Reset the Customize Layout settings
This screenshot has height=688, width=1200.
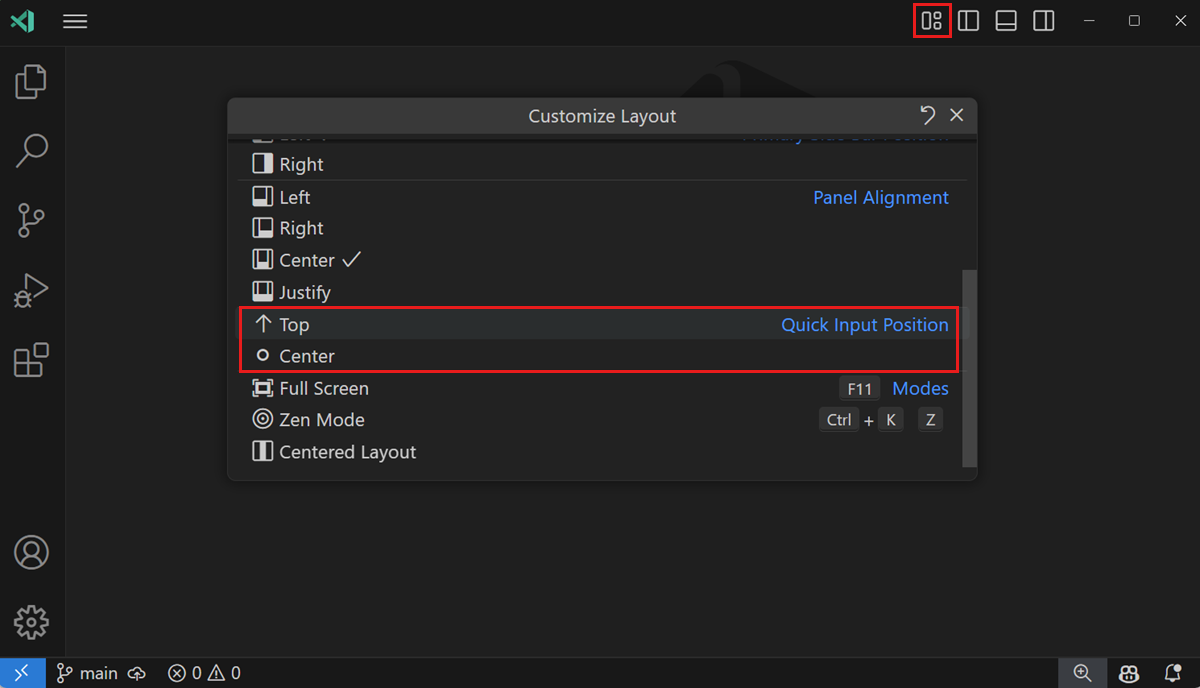[x=927, y=115]
